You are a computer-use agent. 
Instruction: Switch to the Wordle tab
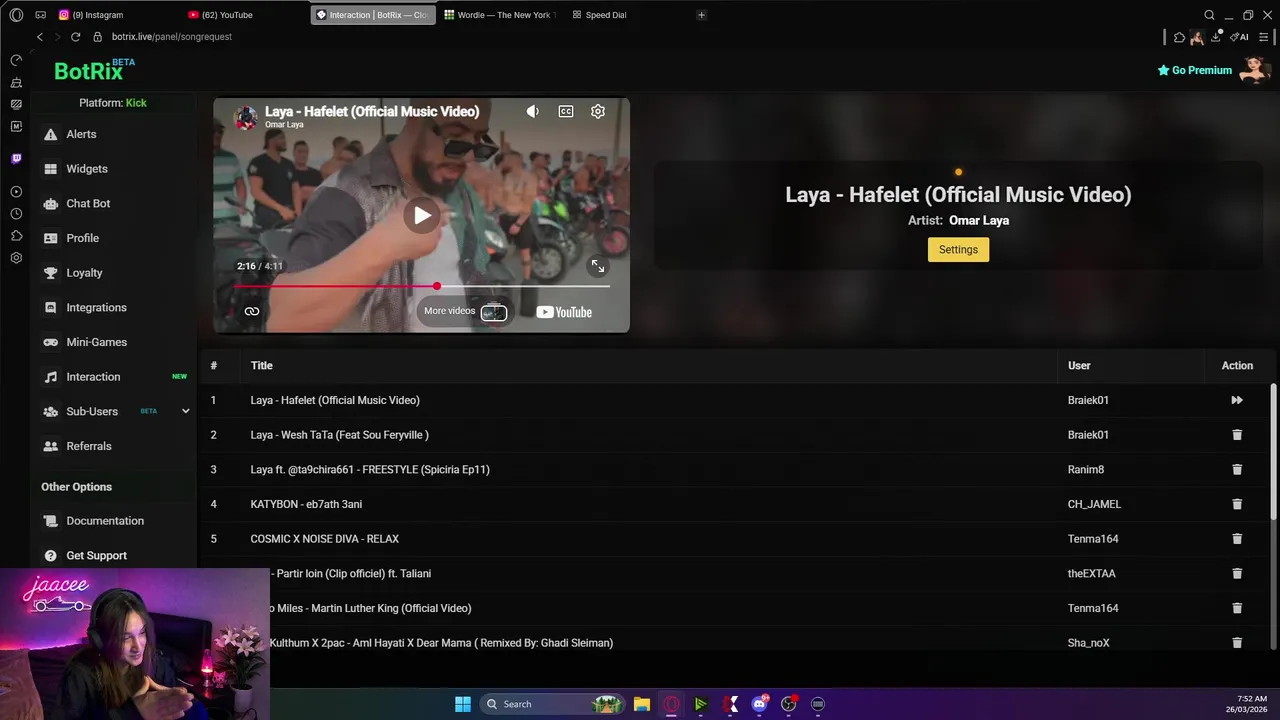point(500,15)
